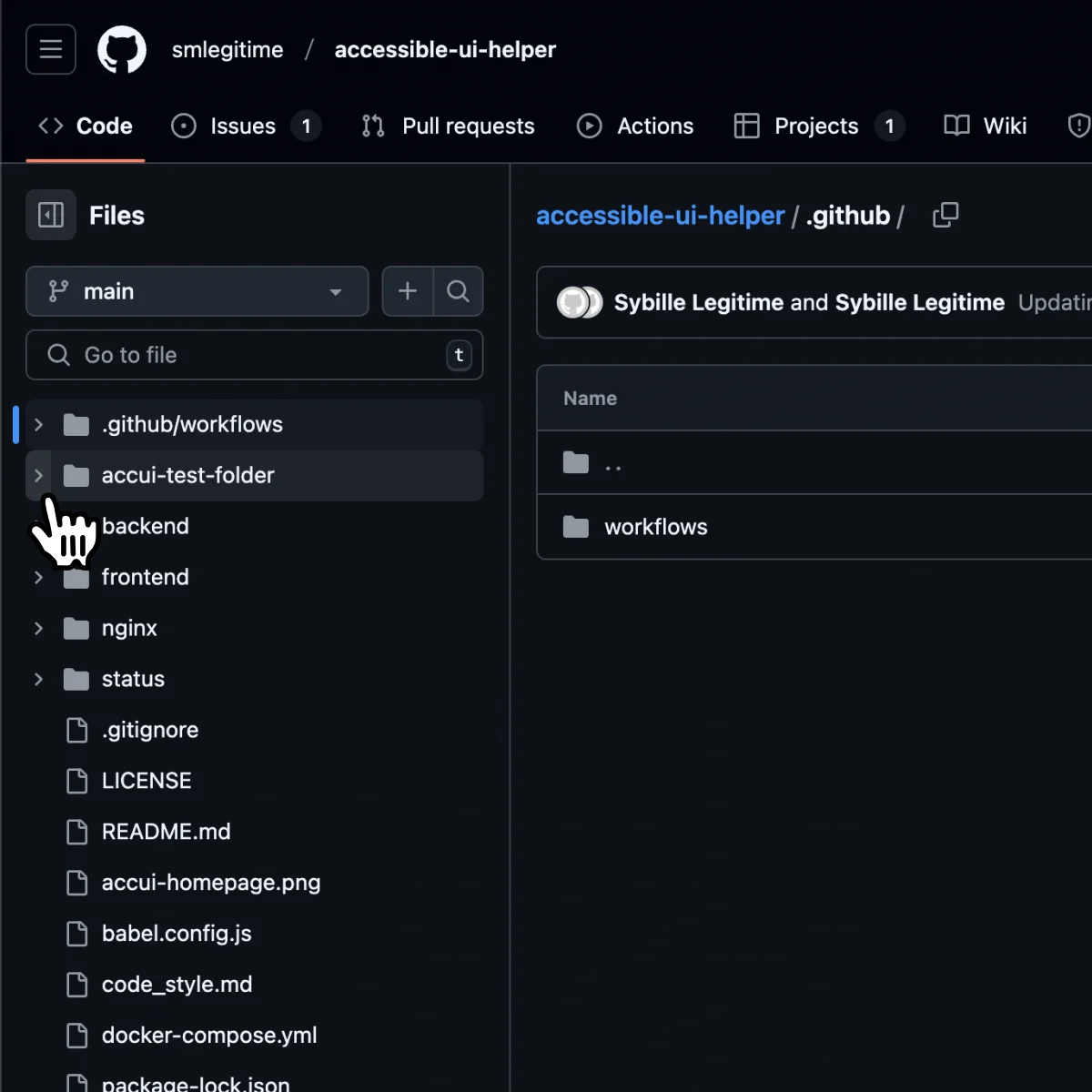Open the workflows folder in listing
Viewport: 1092px width, 1092px height.
(656, 527)
